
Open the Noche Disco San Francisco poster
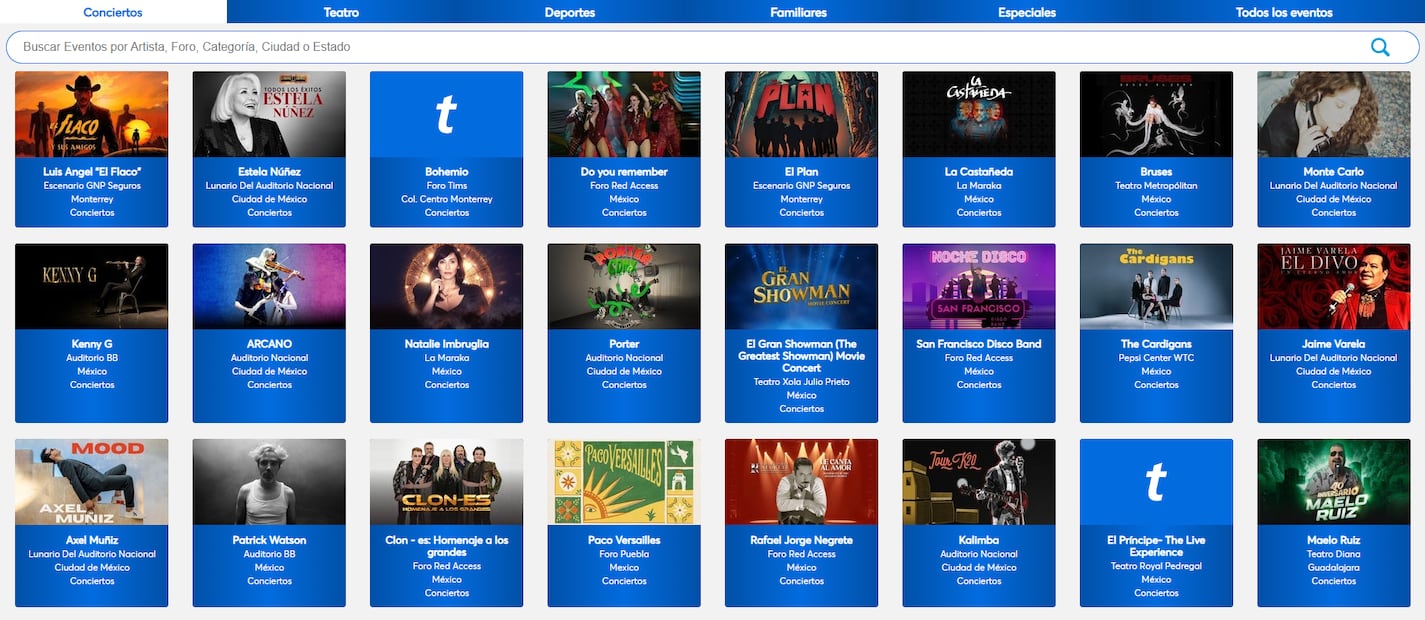click(979, 286)
